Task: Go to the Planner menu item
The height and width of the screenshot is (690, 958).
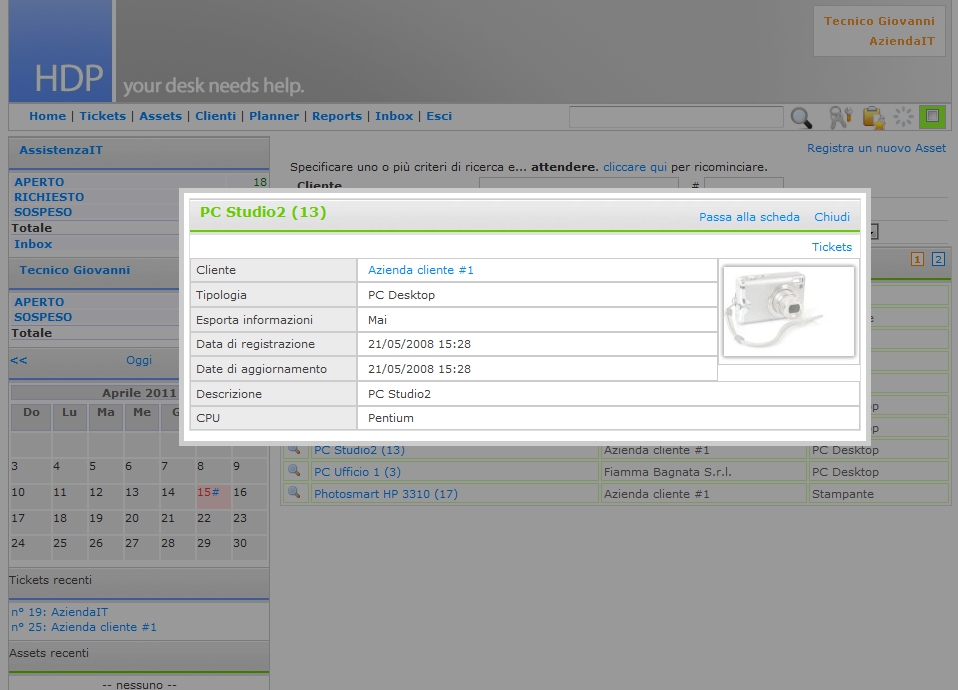Action: point(274,116)
